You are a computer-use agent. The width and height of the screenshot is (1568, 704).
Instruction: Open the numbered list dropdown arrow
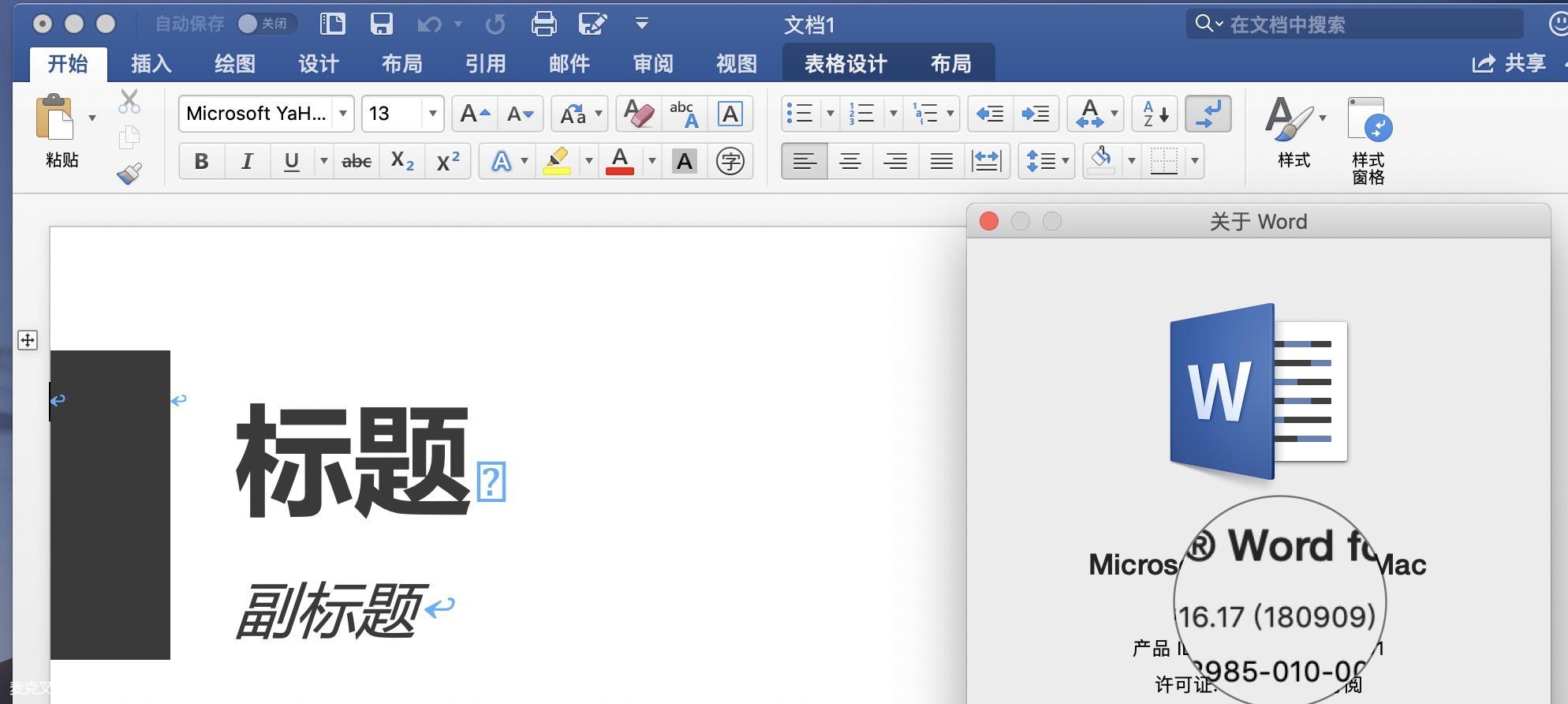(893, 114)
